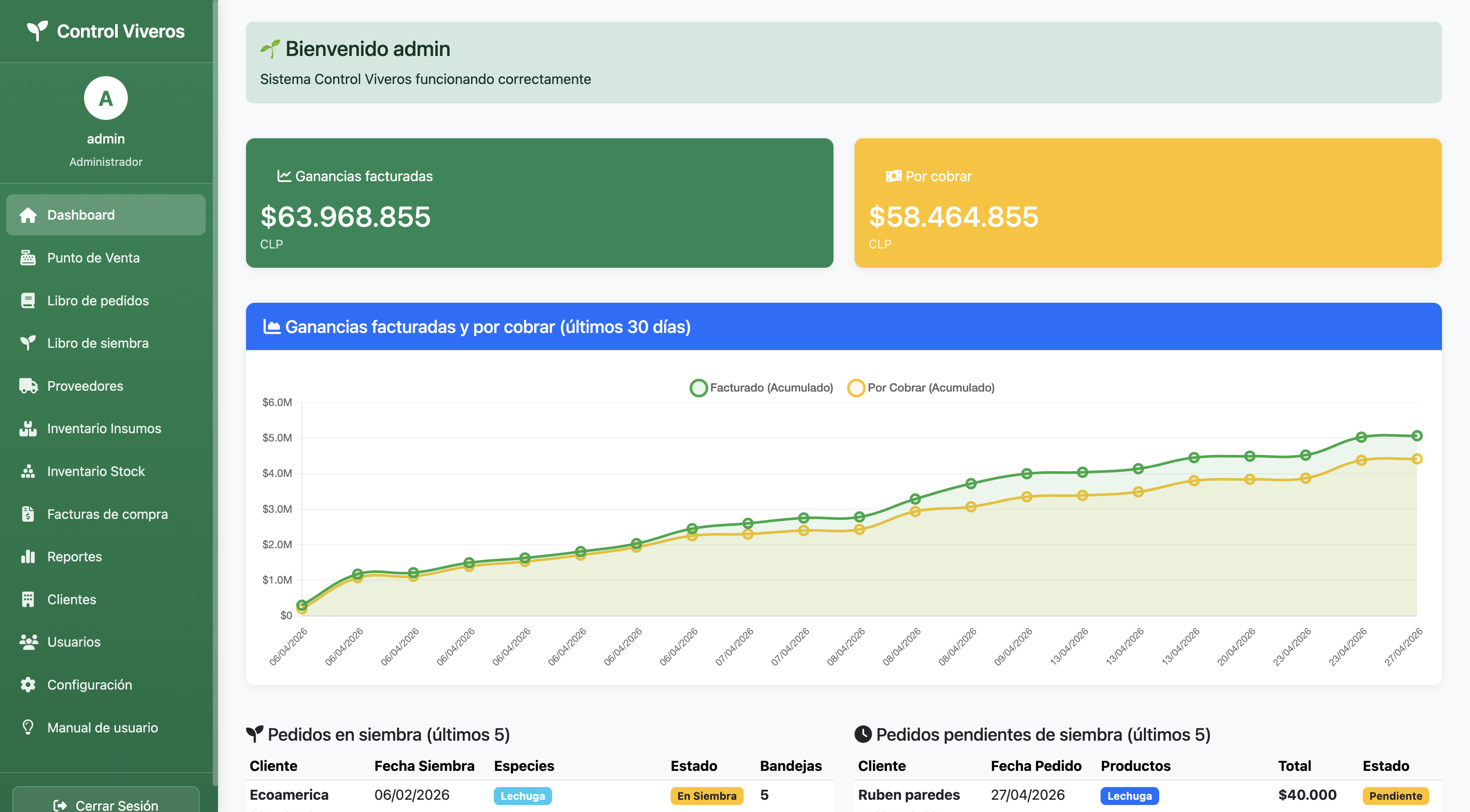Open the Proveedores page
Viewport: 1470px width, 812px height.
tap(106, 386)
